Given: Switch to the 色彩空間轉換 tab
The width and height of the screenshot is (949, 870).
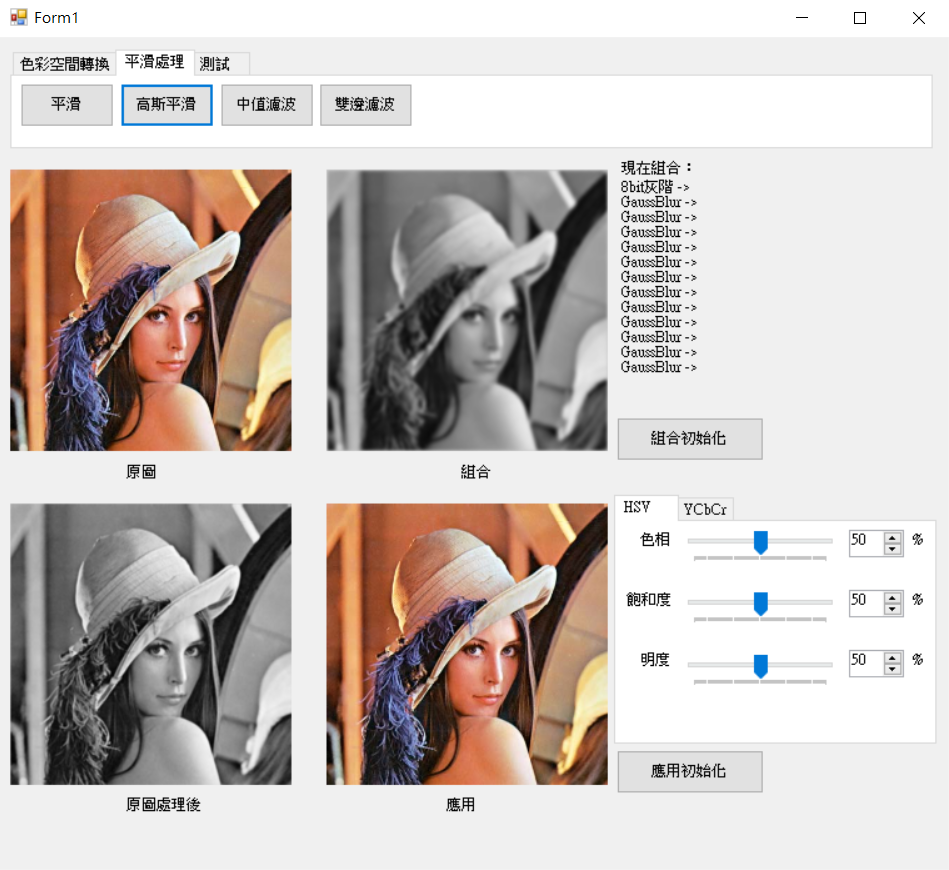Looking at the screenshot, I should (x=64, y=64).
